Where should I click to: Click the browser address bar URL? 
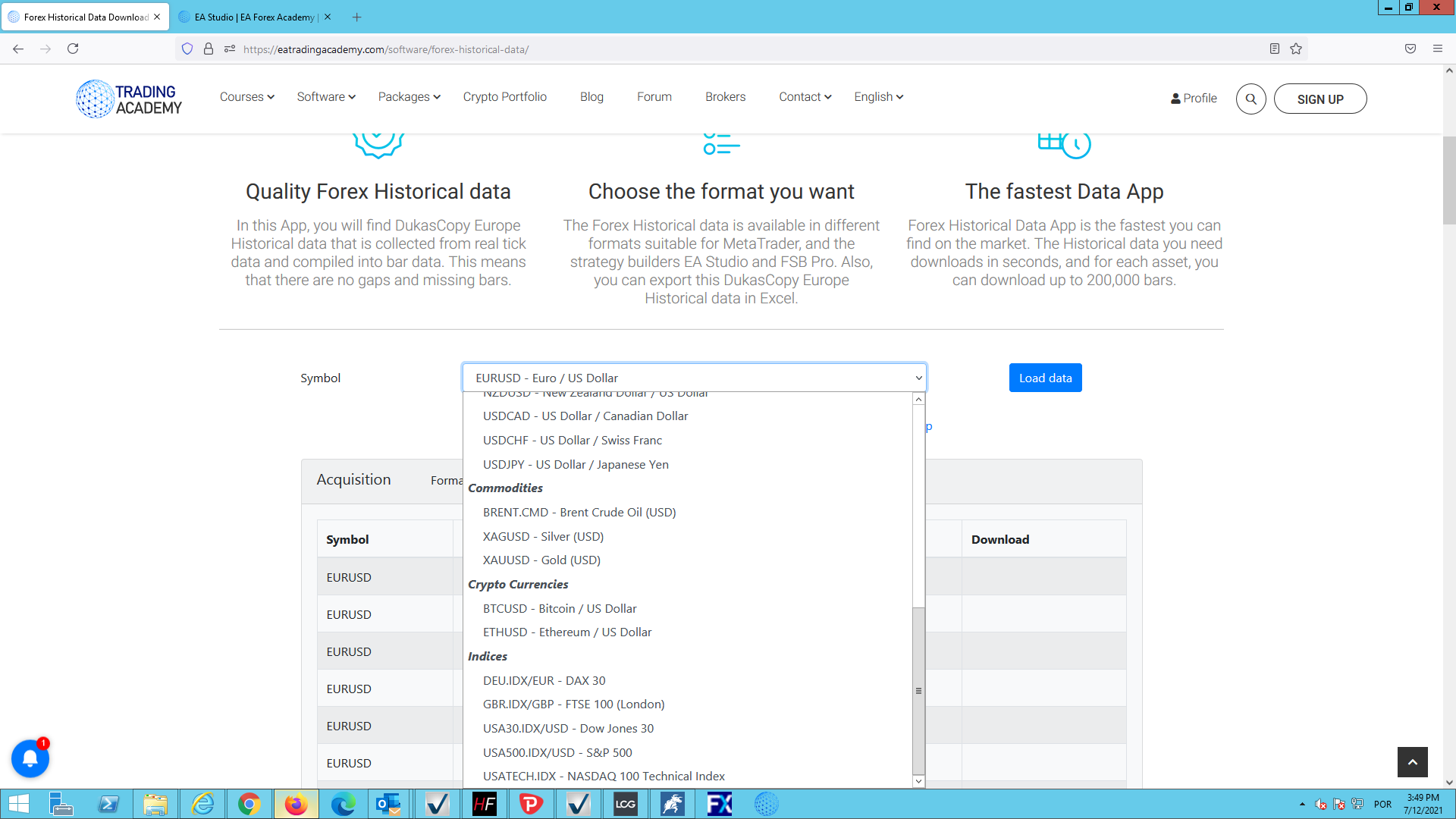coord(386,49)
